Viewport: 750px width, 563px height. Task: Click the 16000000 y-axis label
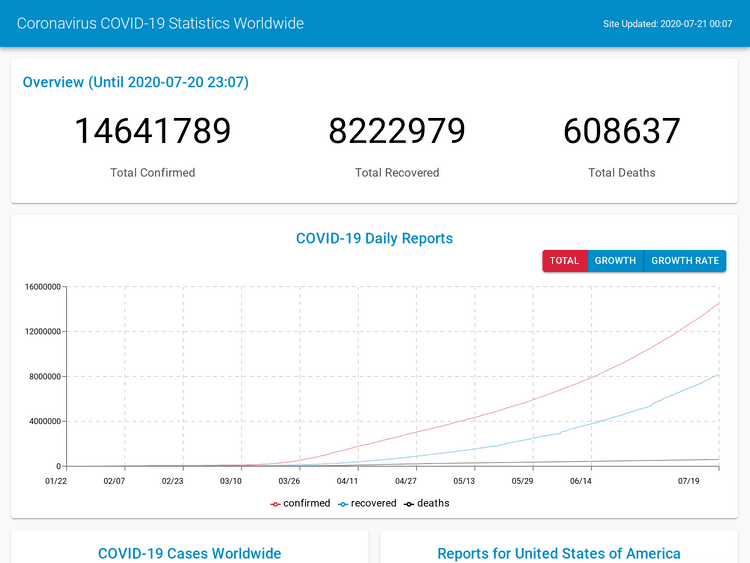tap(43, 287)
